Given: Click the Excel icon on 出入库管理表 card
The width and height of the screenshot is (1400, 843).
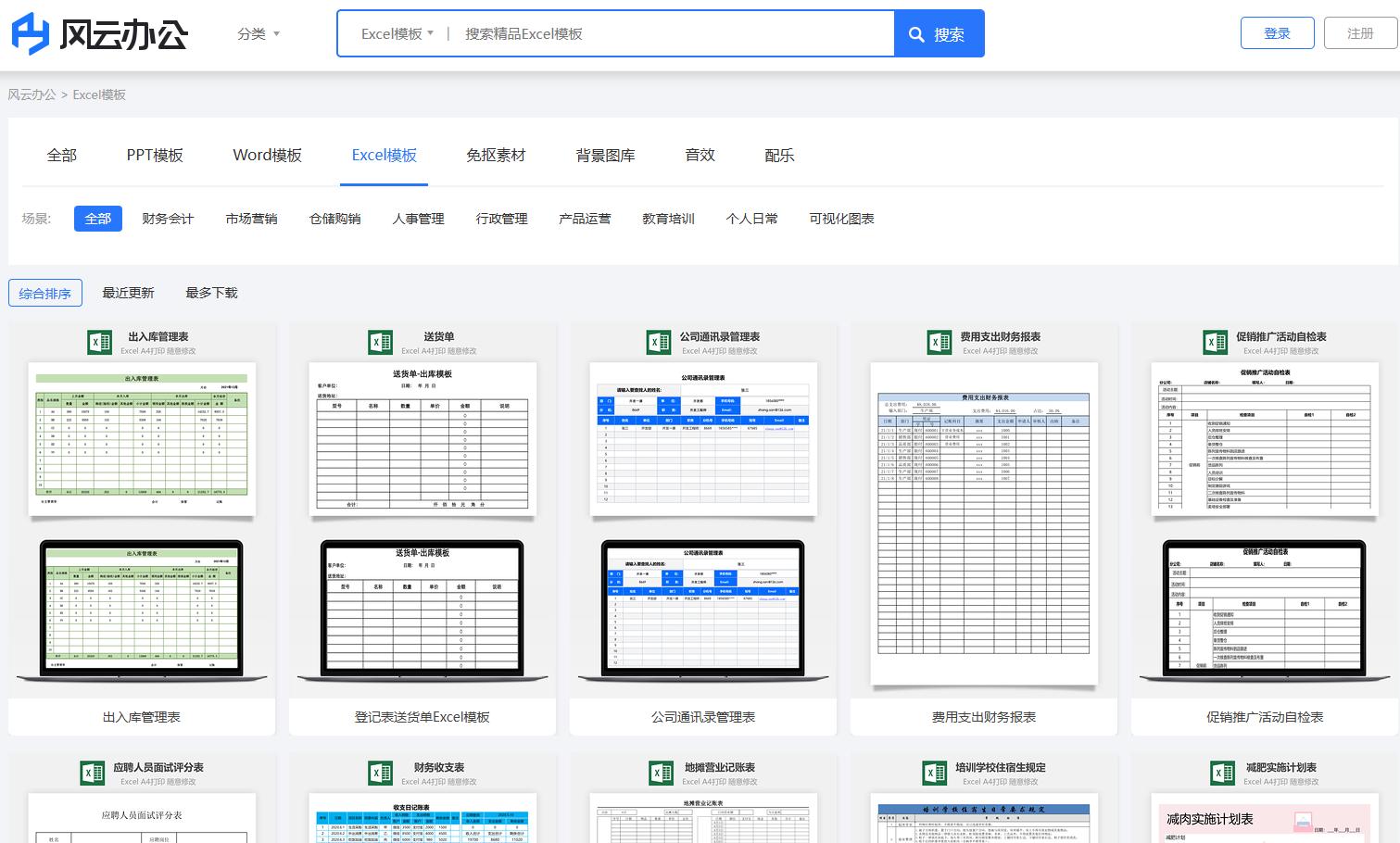Looking at the screenshot, I should 99,342.
